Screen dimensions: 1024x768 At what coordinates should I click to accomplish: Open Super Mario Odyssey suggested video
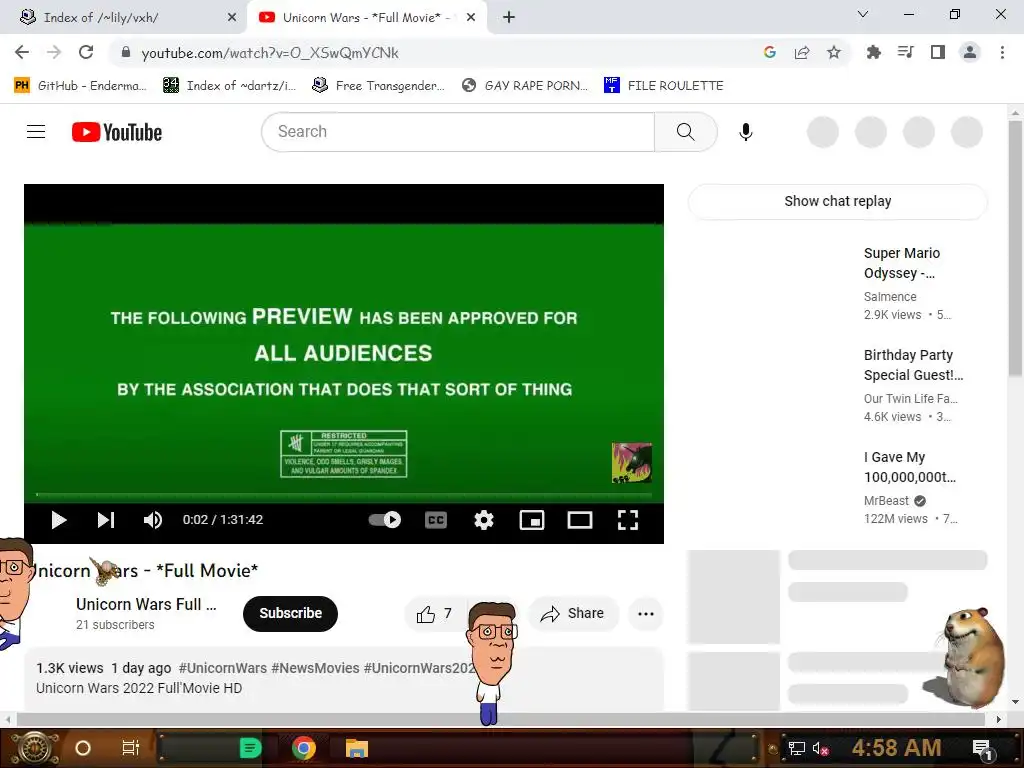902,263
